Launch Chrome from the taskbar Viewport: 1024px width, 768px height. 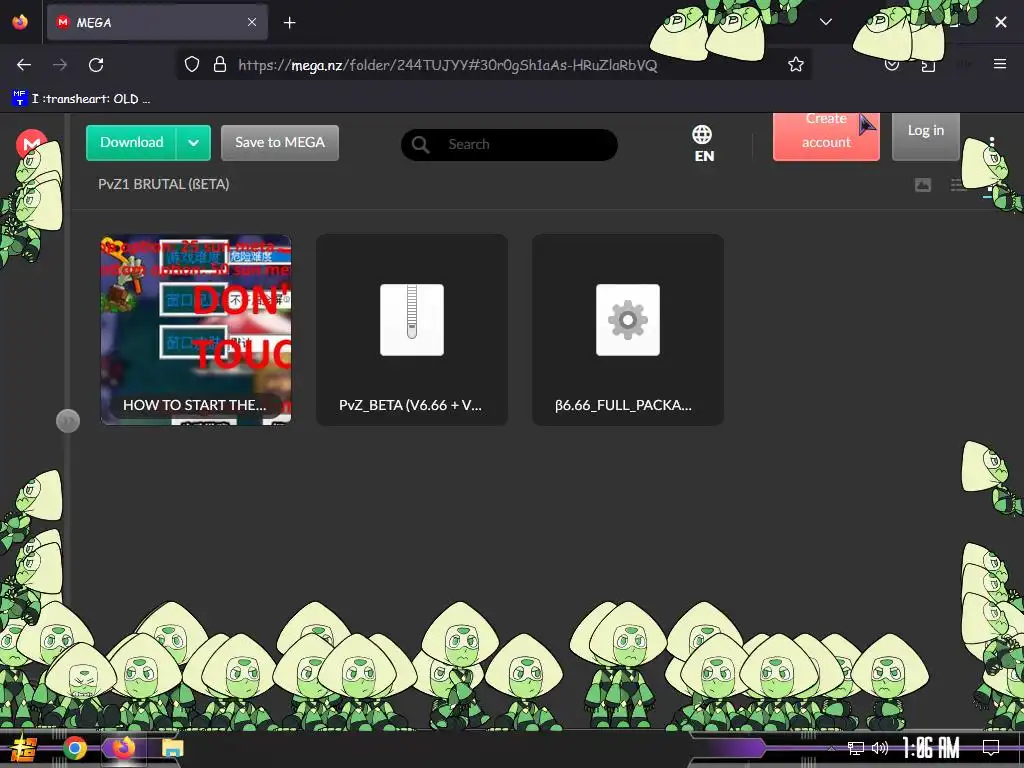coord(75,748)
